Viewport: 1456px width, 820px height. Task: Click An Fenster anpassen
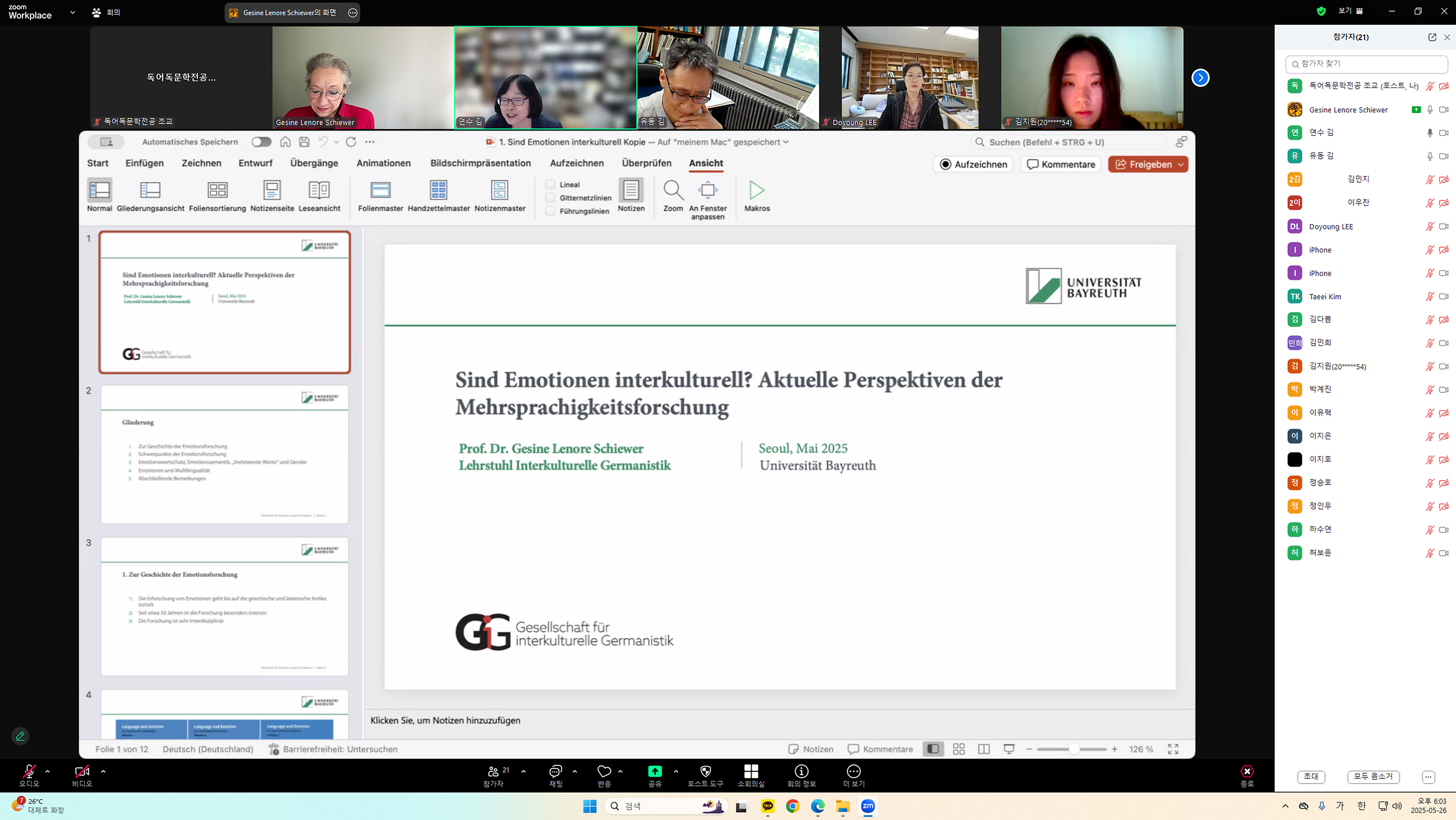pos(707,199)
